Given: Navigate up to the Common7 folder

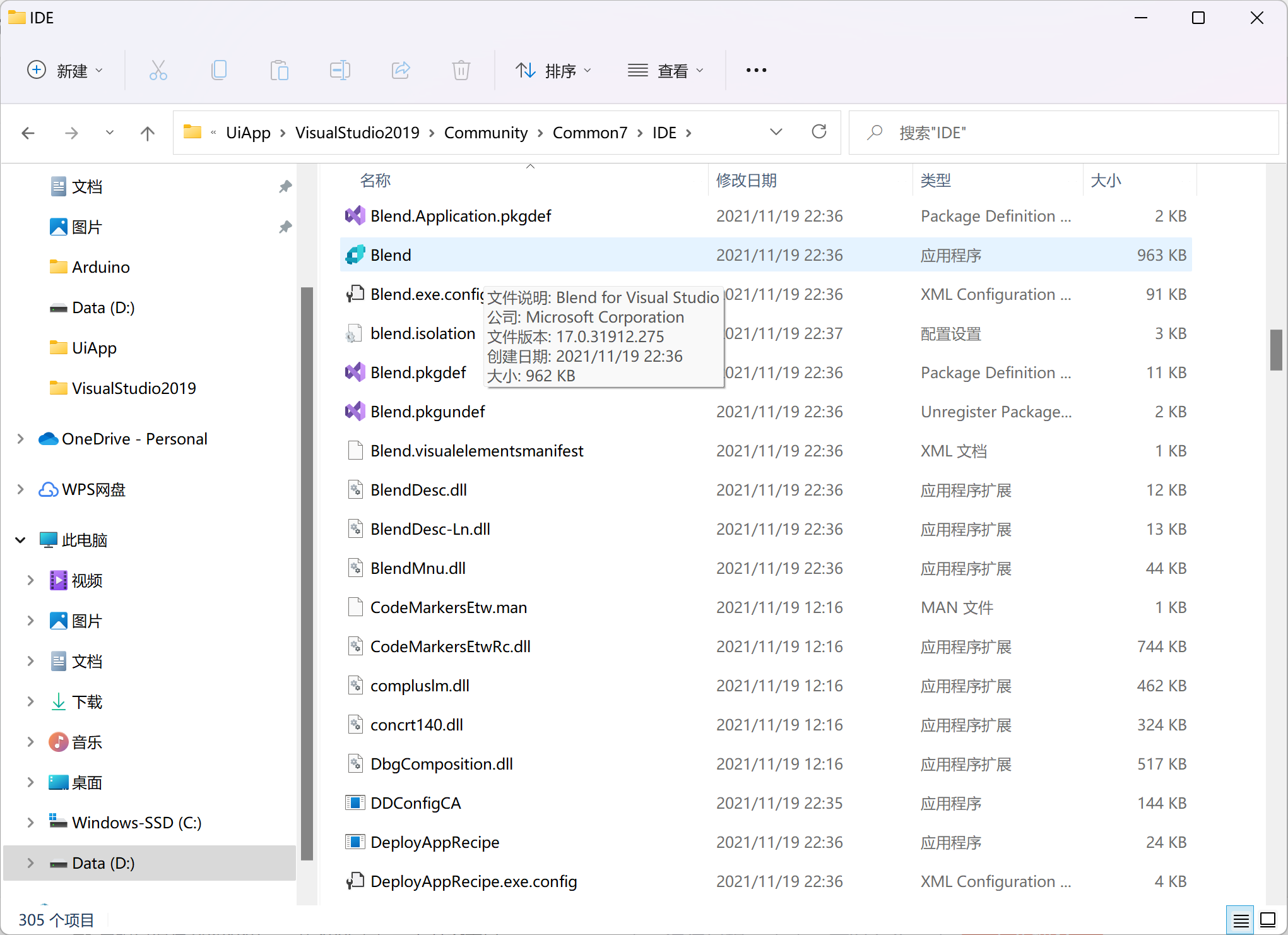Looking at the screenshot, I should click(x=147, y=133).
